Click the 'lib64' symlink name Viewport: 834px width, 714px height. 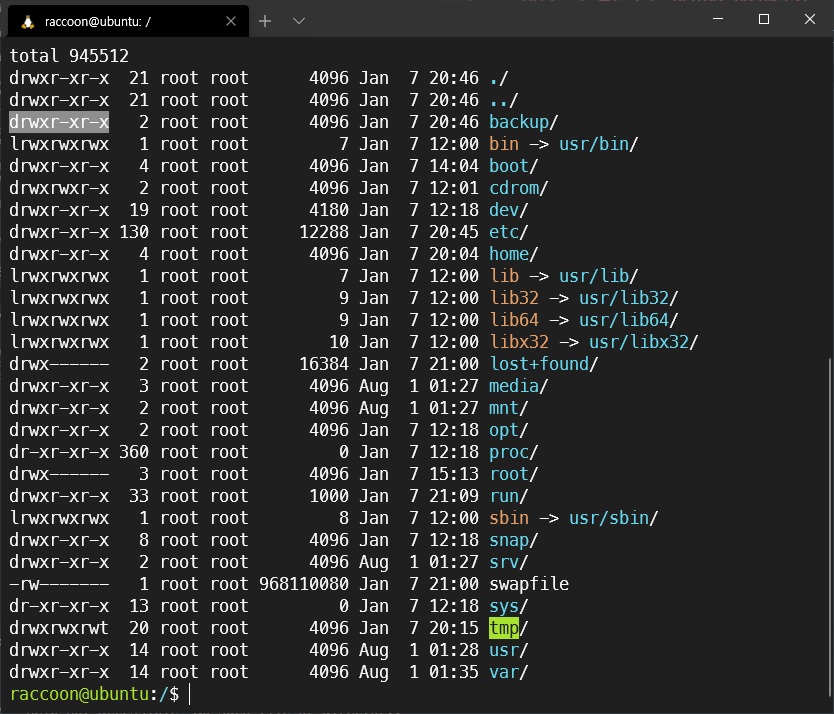coord(514,320)
